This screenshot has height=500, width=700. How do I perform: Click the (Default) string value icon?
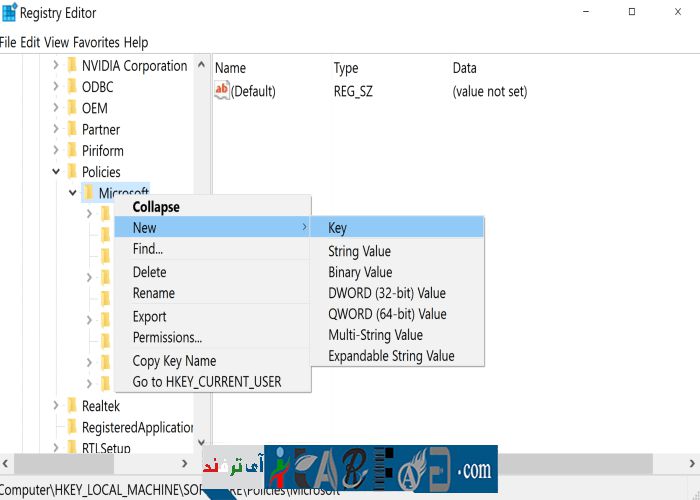tap(222, 91)
